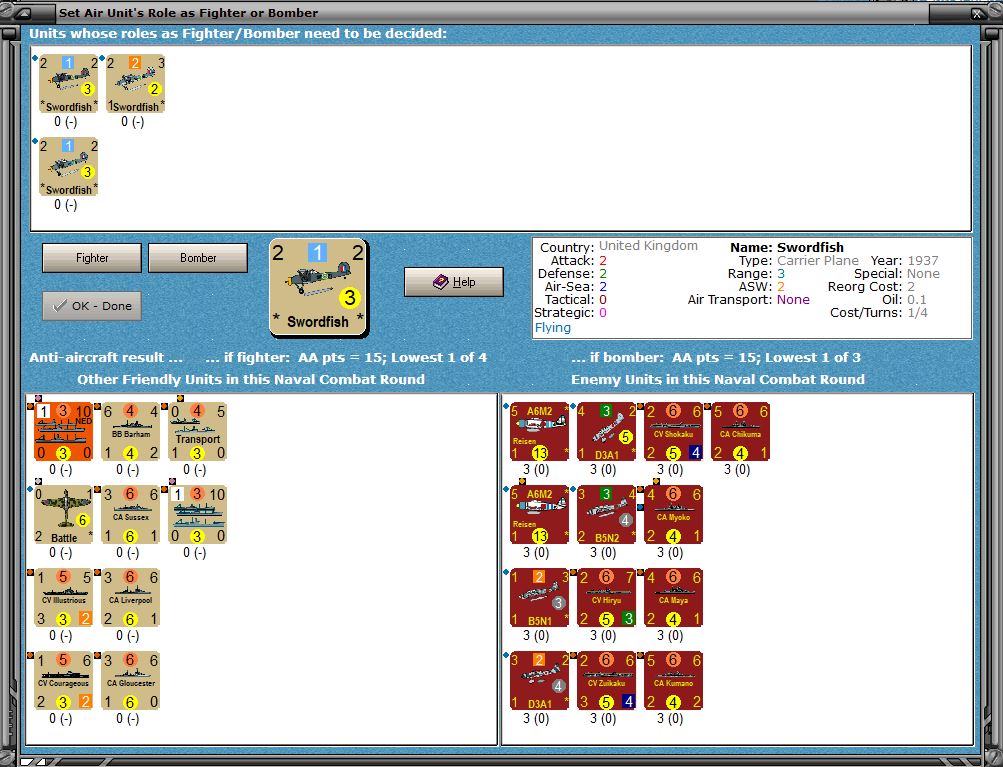Click 'Other Friendly Units in this Naval Combat Round' heading
The image size is (1003, 767).
(251, 379)
